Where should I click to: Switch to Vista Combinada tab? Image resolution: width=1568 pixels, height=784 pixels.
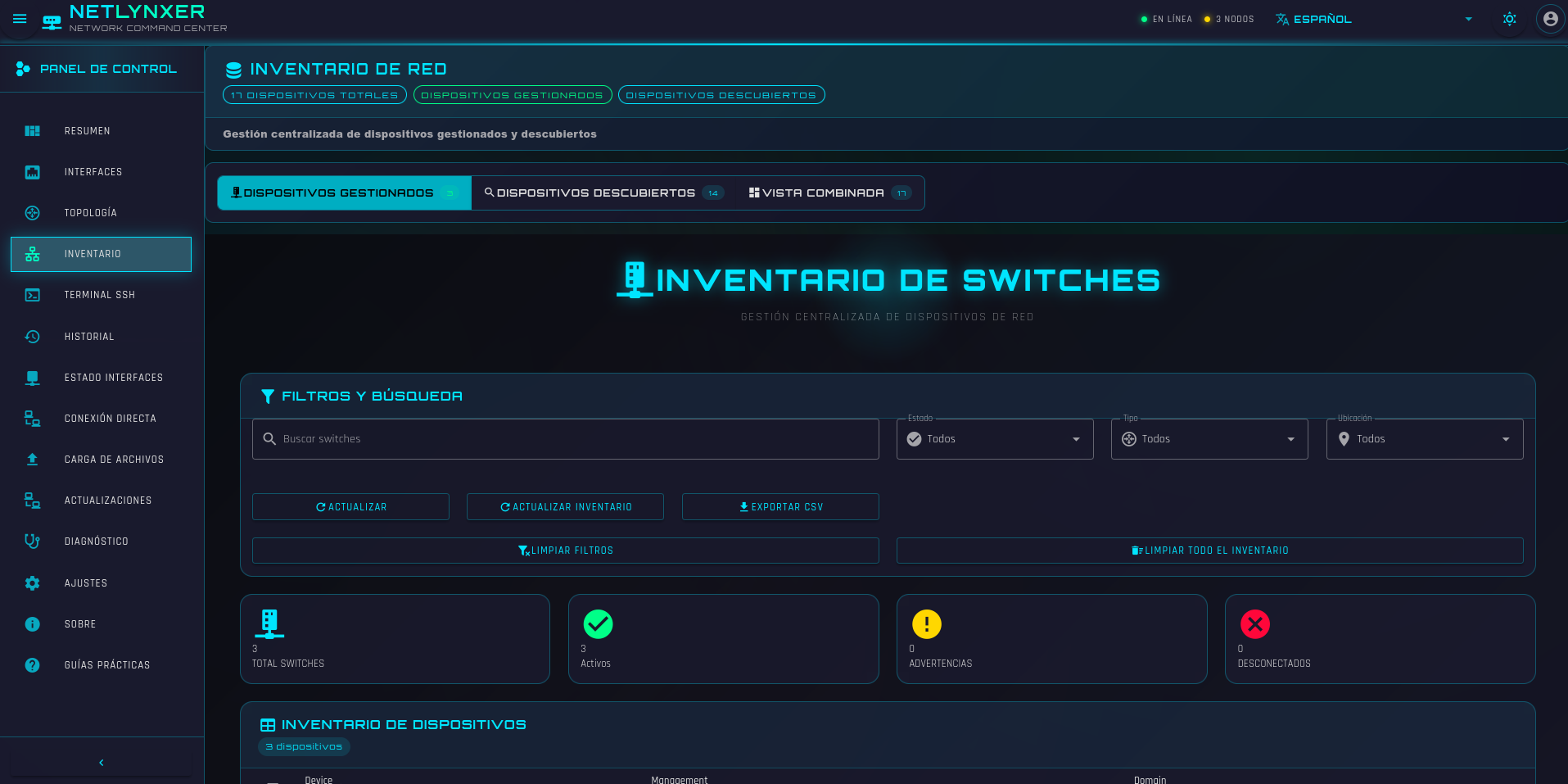click(829, 193)
